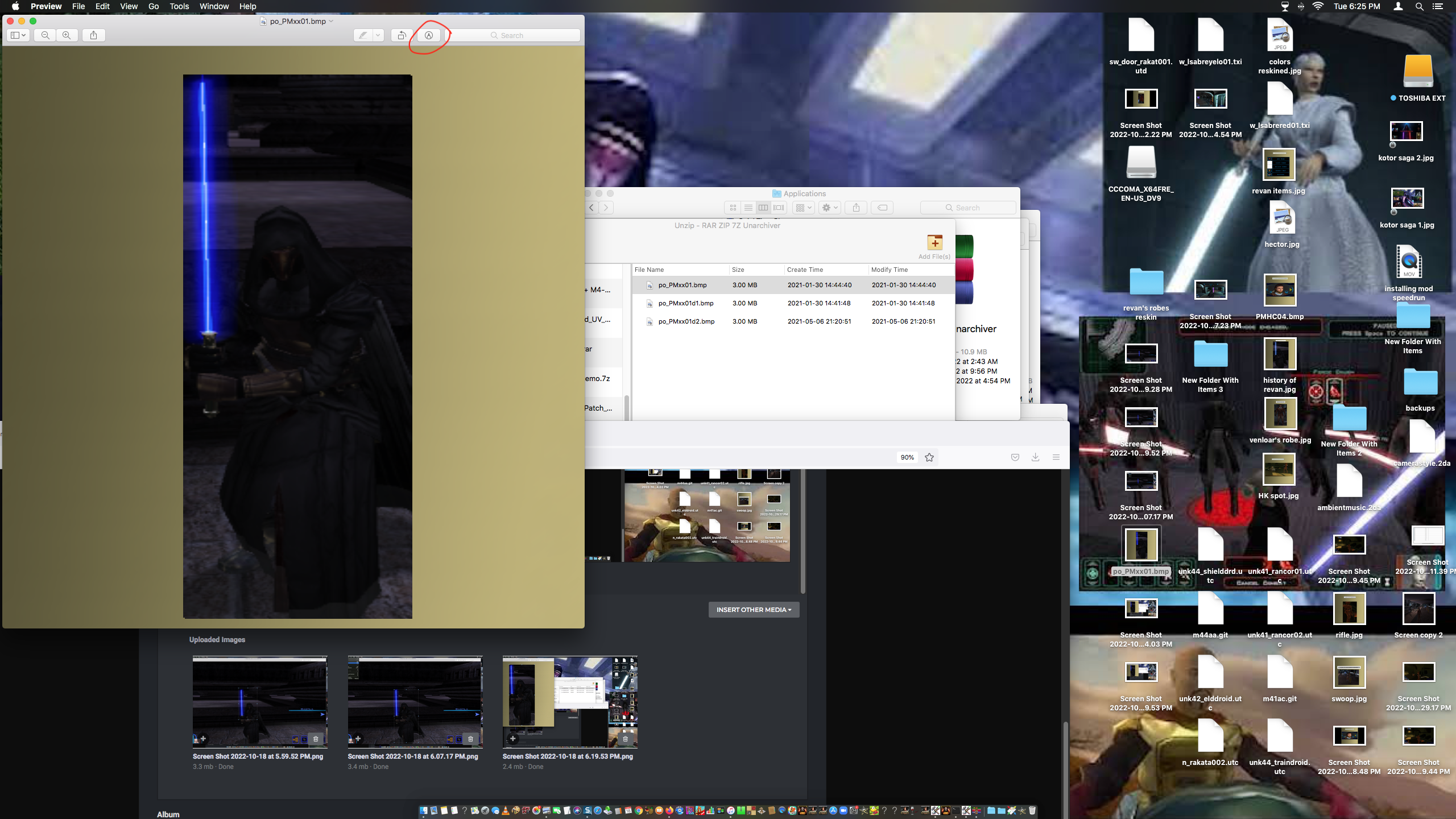Insert 5.59.52 PM uploaded image
This screenshot has width=1456, height=819.
pyautogui.click(x=203, y=739)
